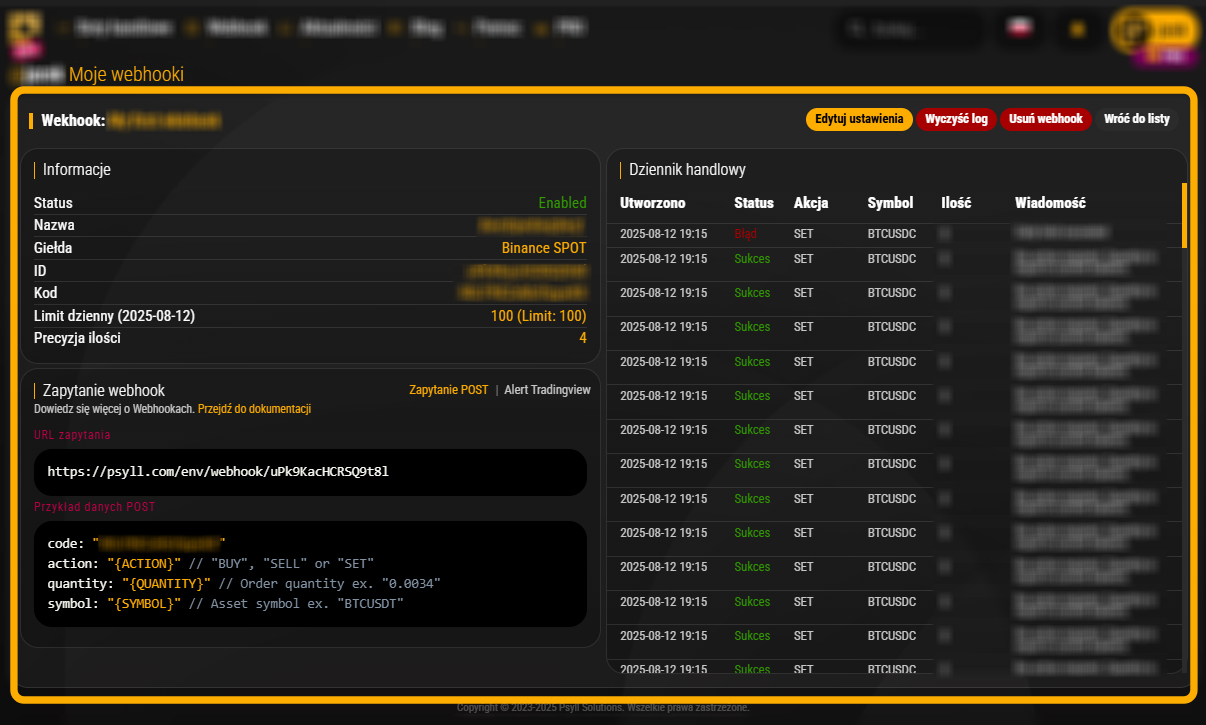1206x725 pixels.
Task: Click the Utworzono column header
Action: (x=653, y=203)
